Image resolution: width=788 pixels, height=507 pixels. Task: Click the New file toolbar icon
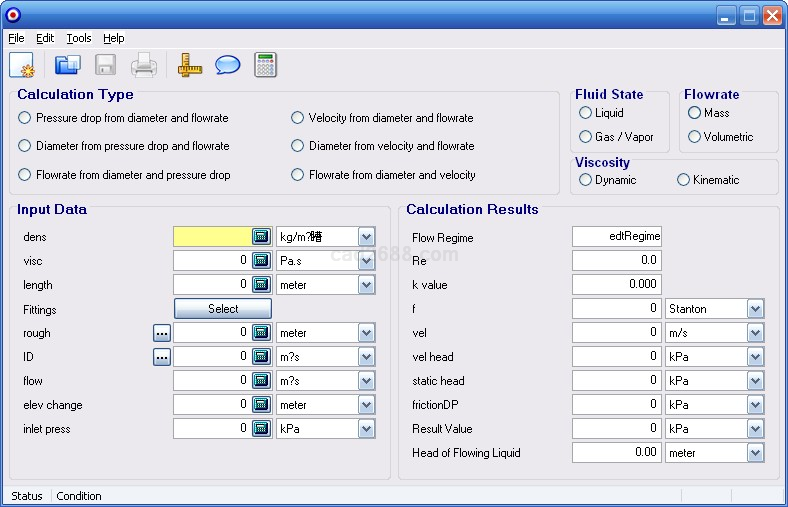[21, 66]
